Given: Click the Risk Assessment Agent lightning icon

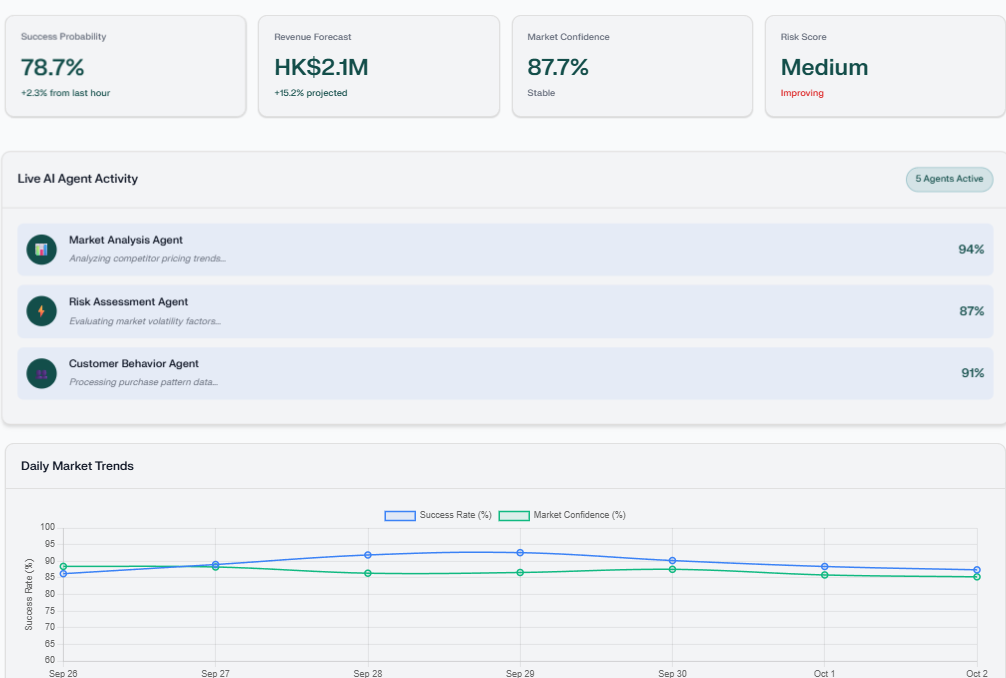Looking at the screenshot, I should click(42, 311).
